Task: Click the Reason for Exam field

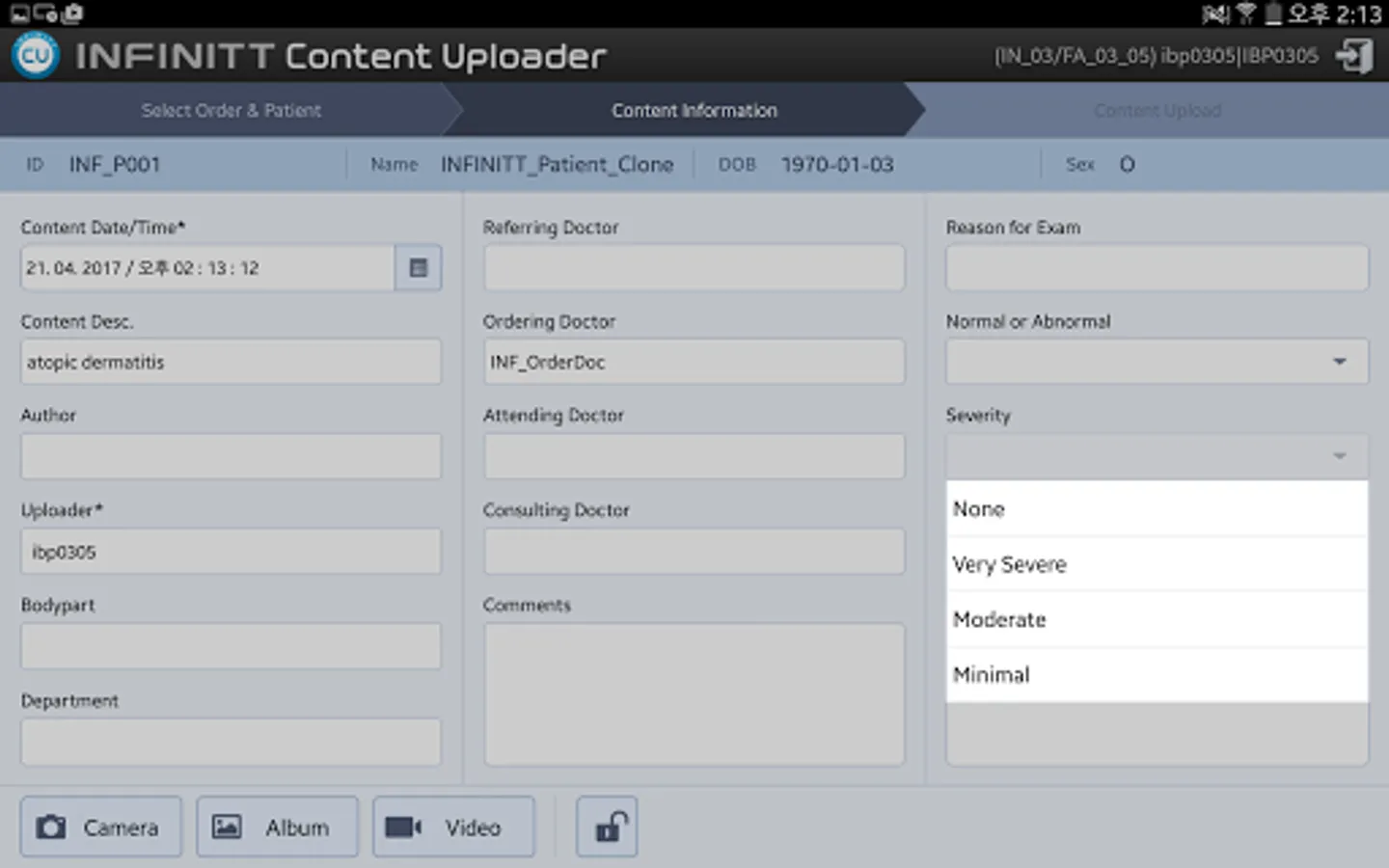Action: coord(1157,268)
